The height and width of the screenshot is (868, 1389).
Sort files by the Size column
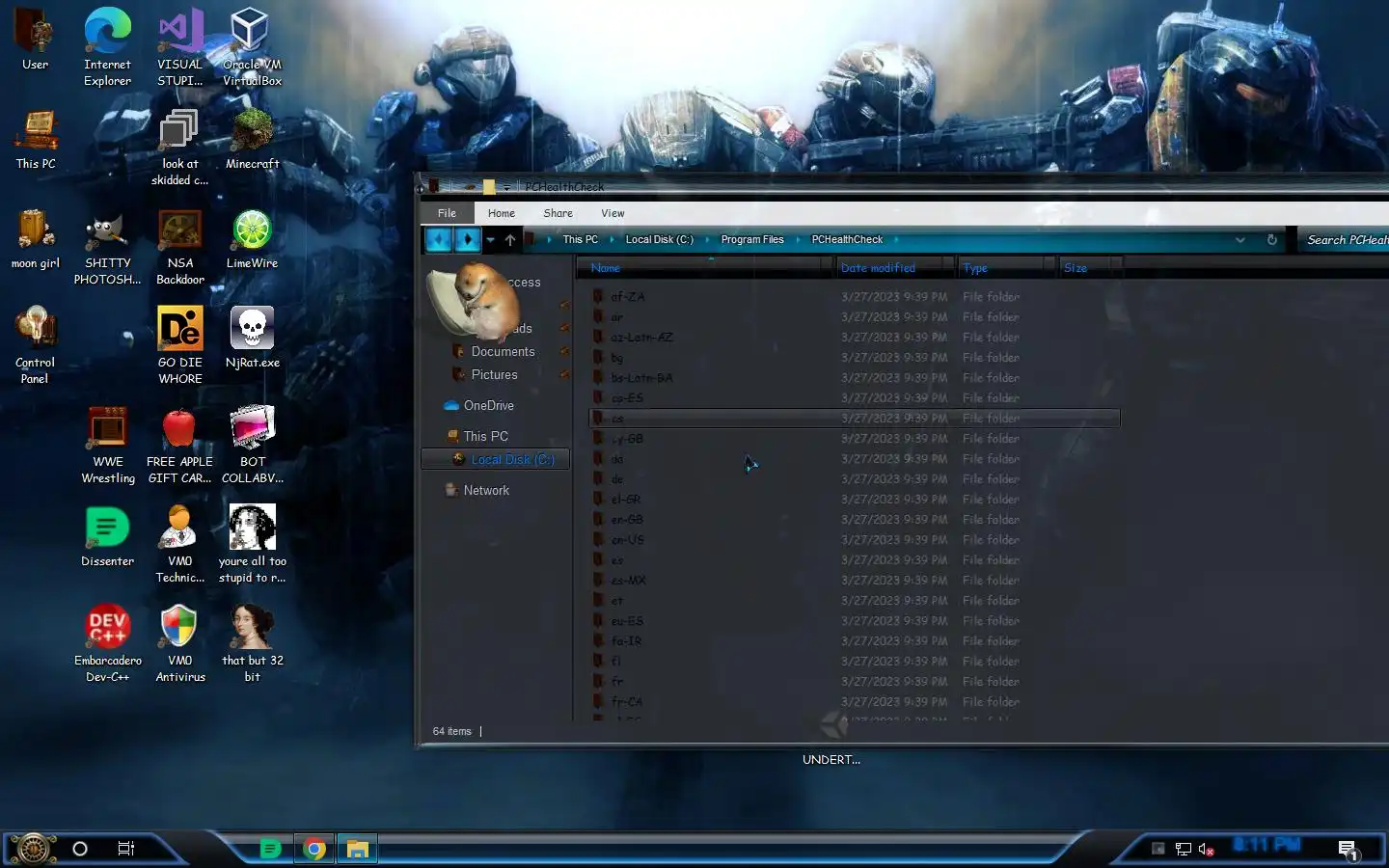coord(1090,268)
